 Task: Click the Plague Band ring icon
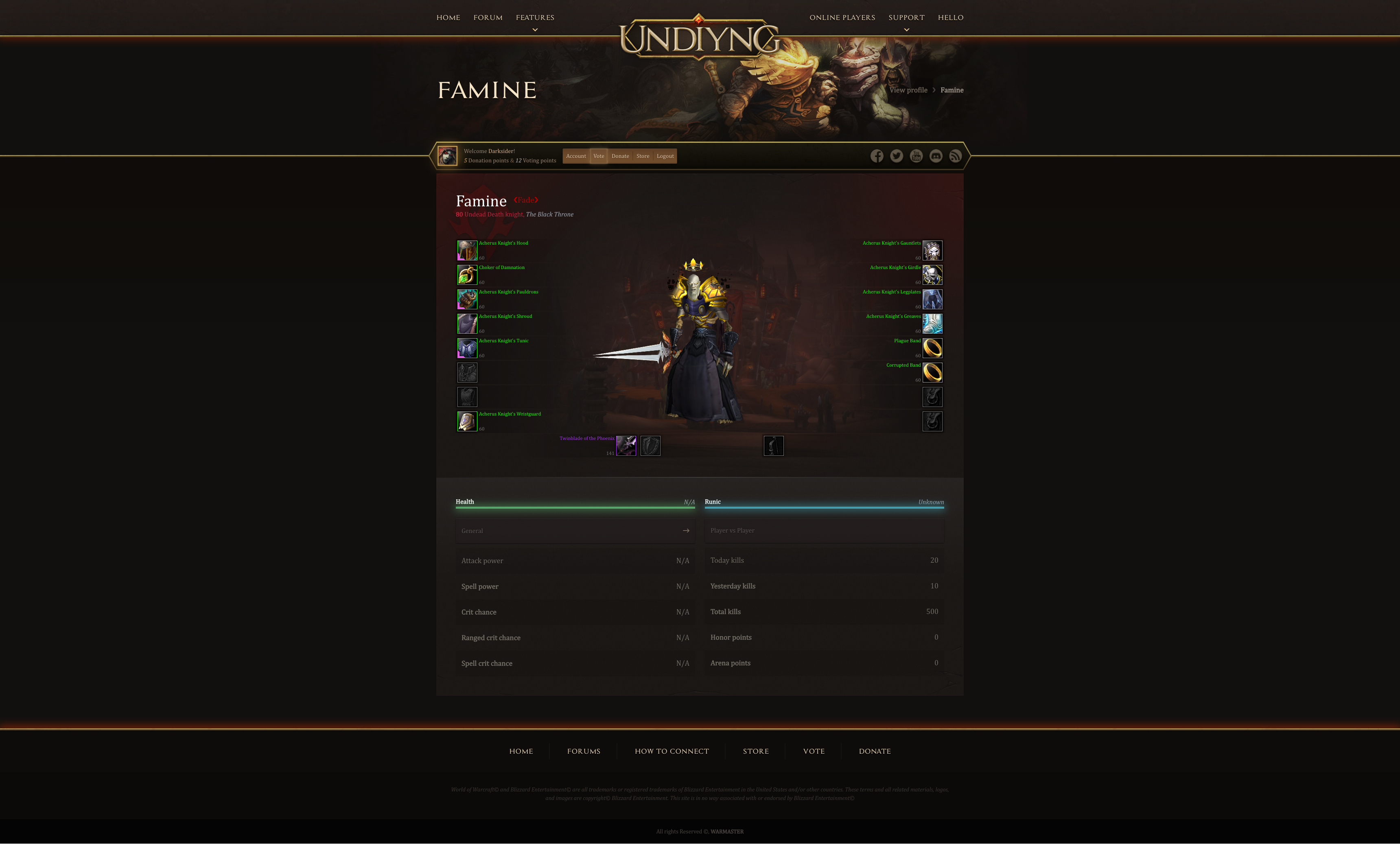[932, 348]
